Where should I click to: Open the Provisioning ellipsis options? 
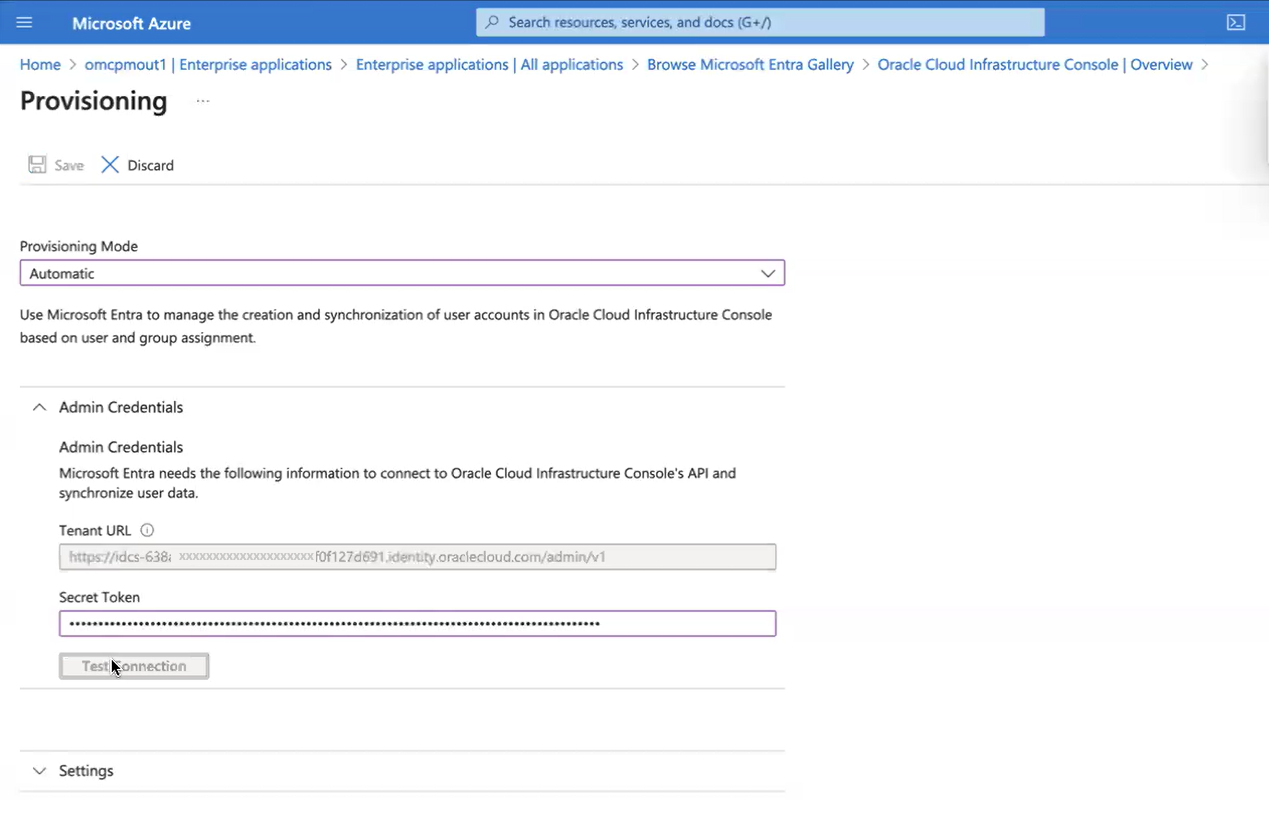click(x=202, y=100)
